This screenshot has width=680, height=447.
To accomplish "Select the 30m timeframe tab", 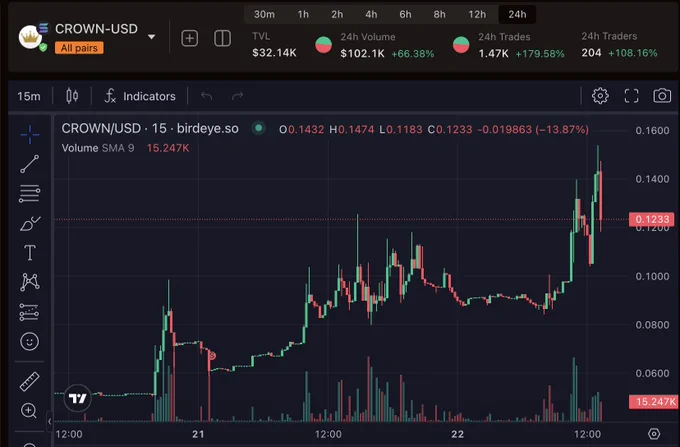I will pos(264,14).
